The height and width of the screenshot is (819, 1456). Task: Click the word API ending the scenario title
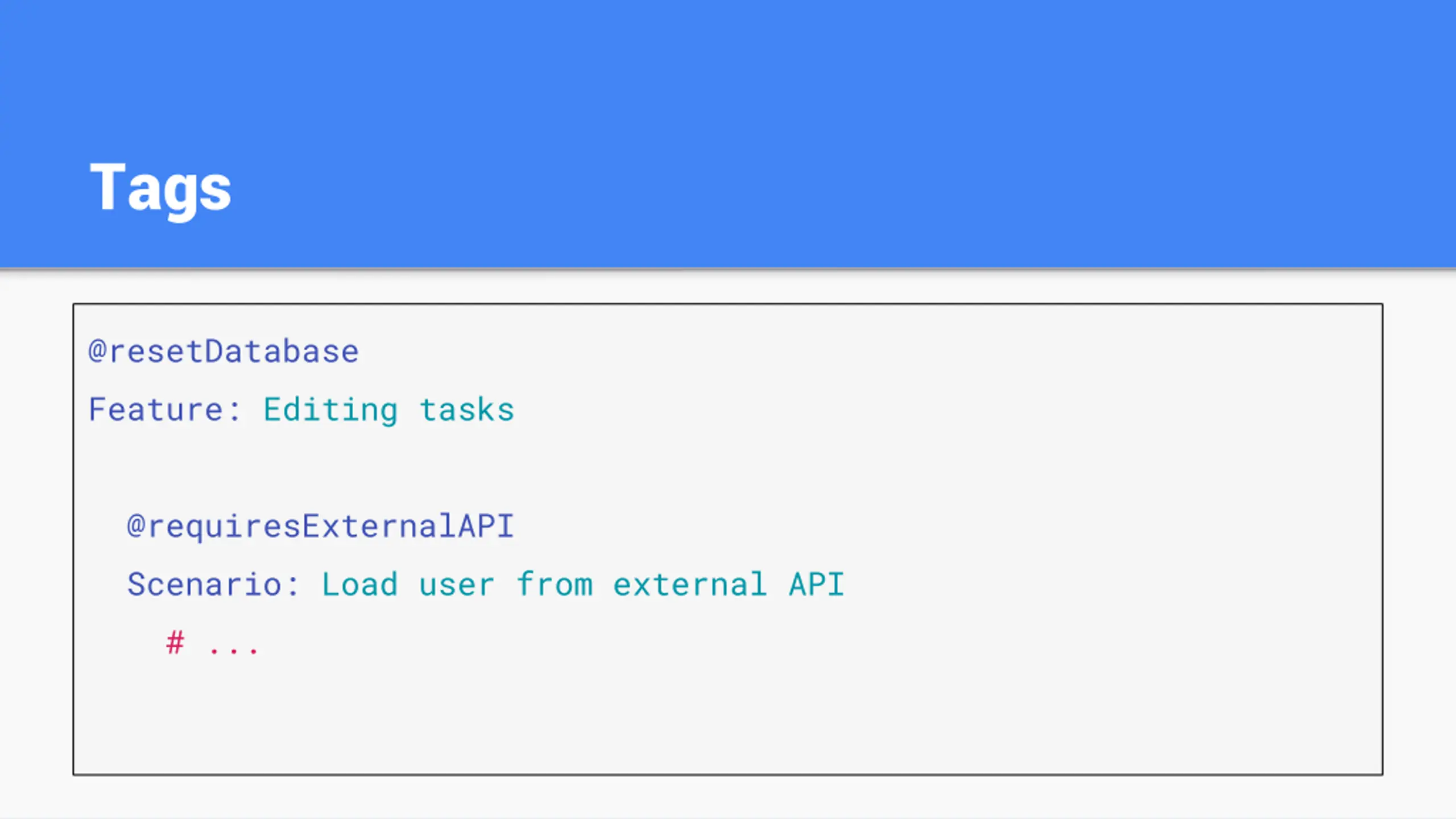point(817,584)
